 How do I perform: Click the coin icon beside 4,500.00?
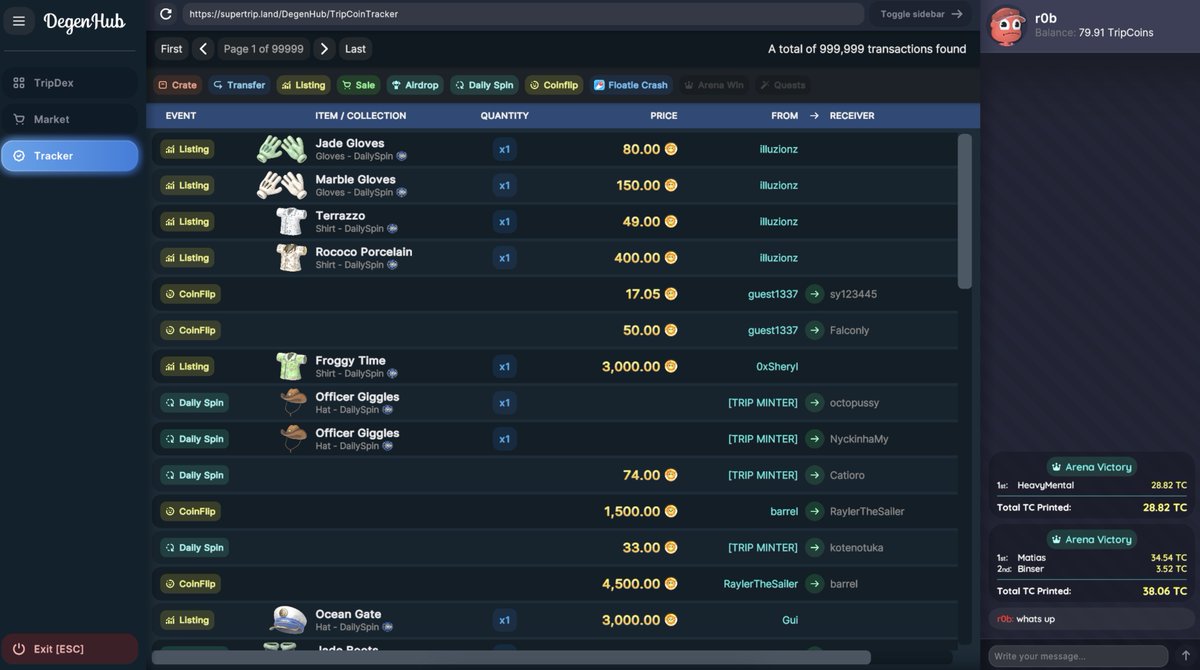tap(671, 584)
